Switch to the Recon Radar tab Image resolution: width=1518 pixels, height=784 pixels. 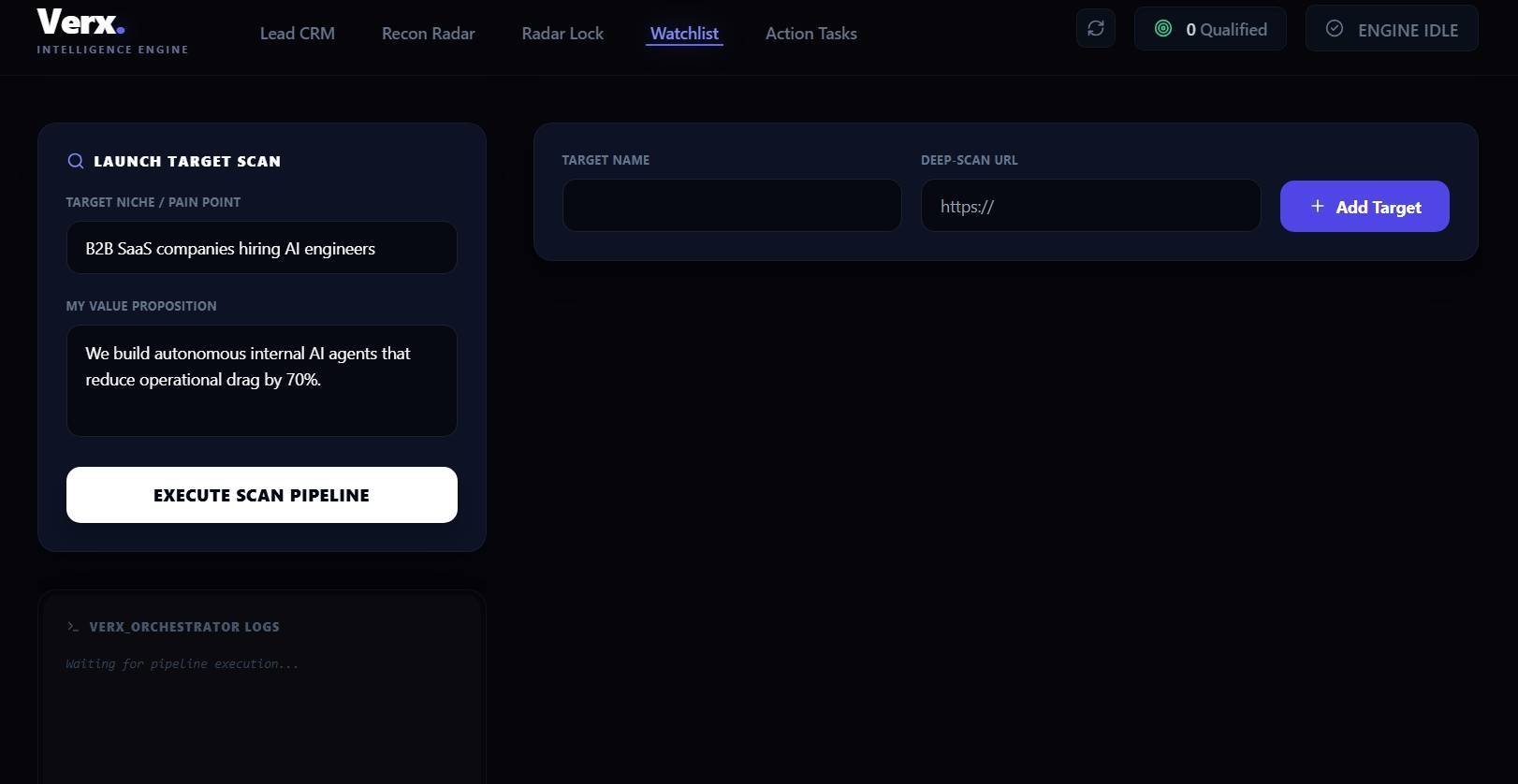click(428, 34)
